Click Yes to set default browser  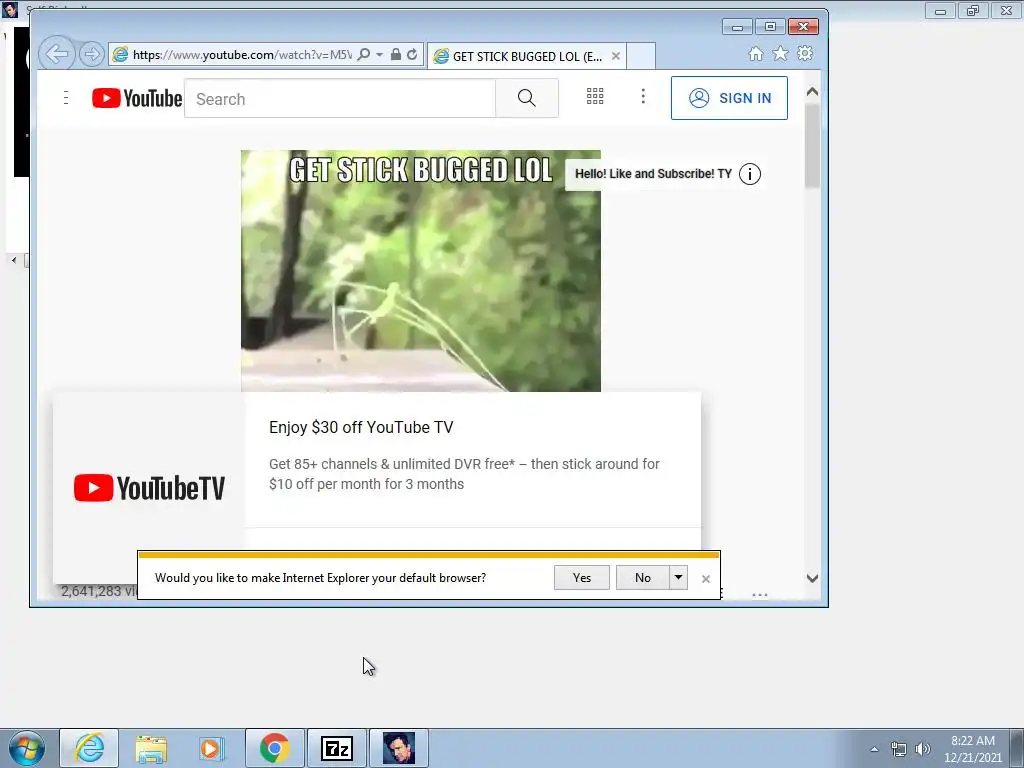[582, 577]
